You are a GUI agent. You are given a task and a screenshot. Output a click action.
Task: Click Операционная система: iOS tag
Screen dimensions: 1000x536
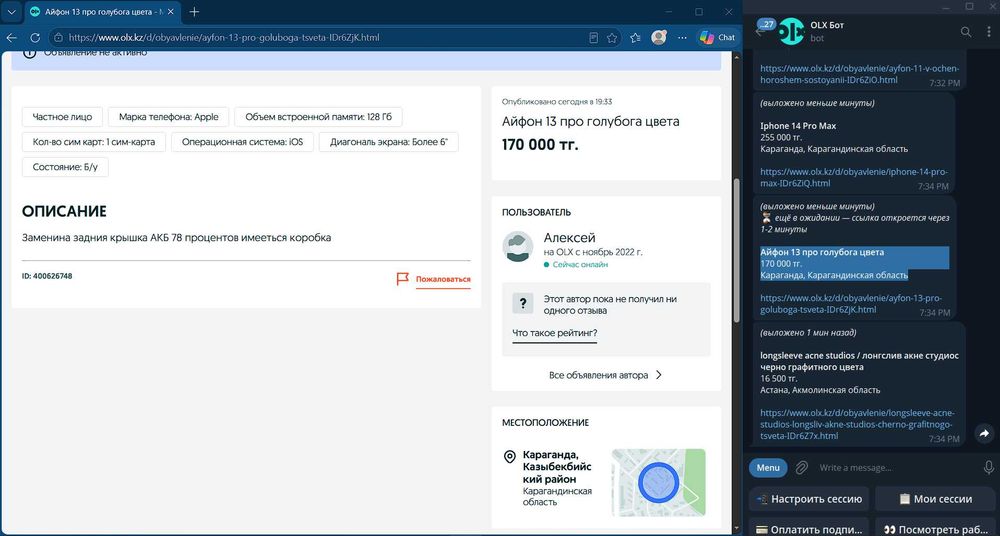[x=242, y=142]
